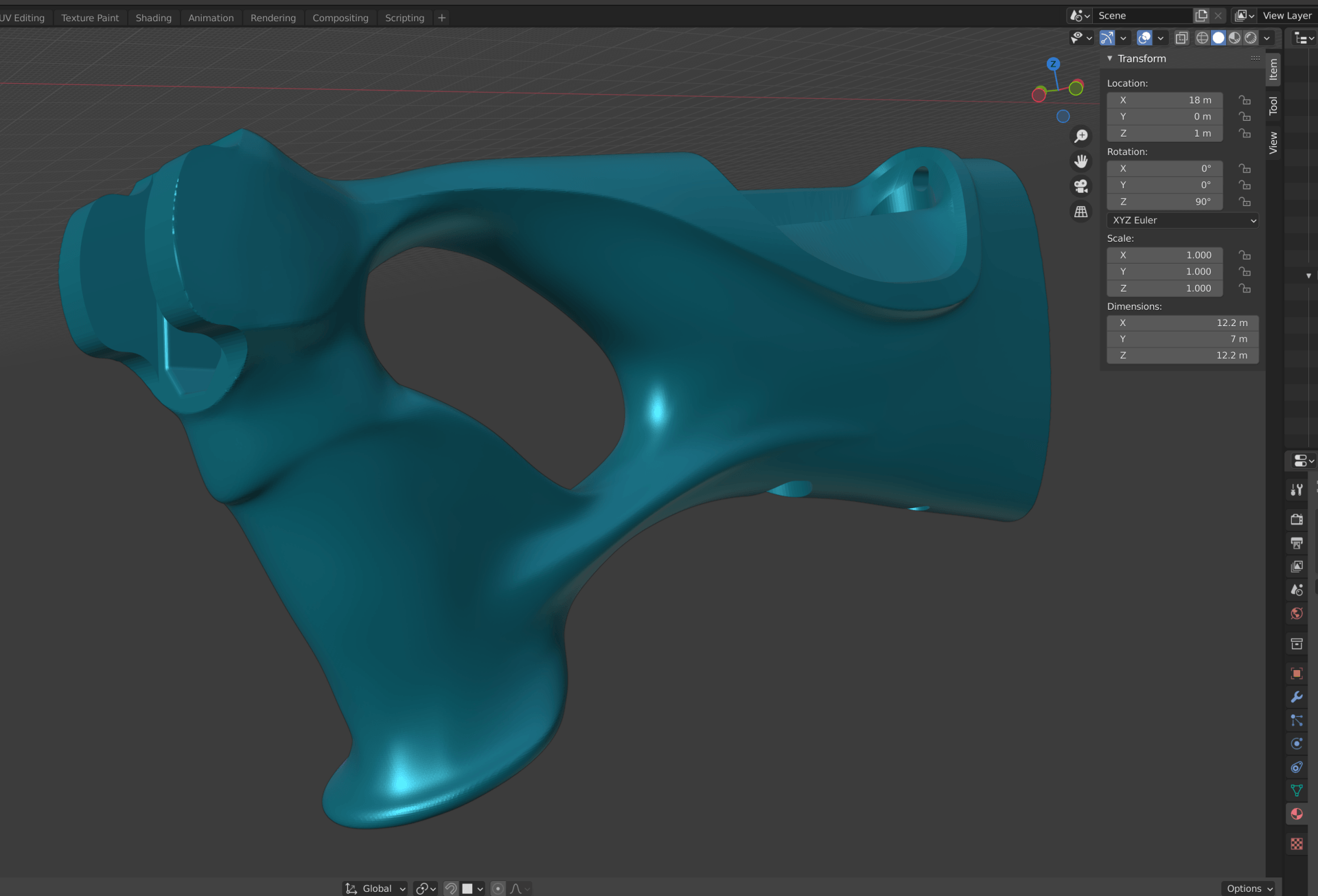Click the Options button
Viewport: 1318px width, 896px height.
1248,888
